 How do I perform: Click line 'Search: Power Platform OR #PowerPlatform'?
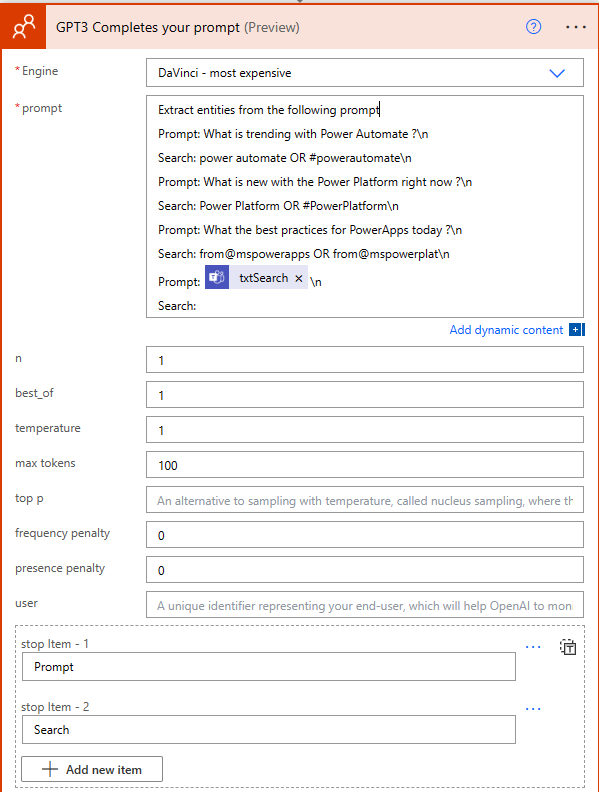(x=278, y=206)
